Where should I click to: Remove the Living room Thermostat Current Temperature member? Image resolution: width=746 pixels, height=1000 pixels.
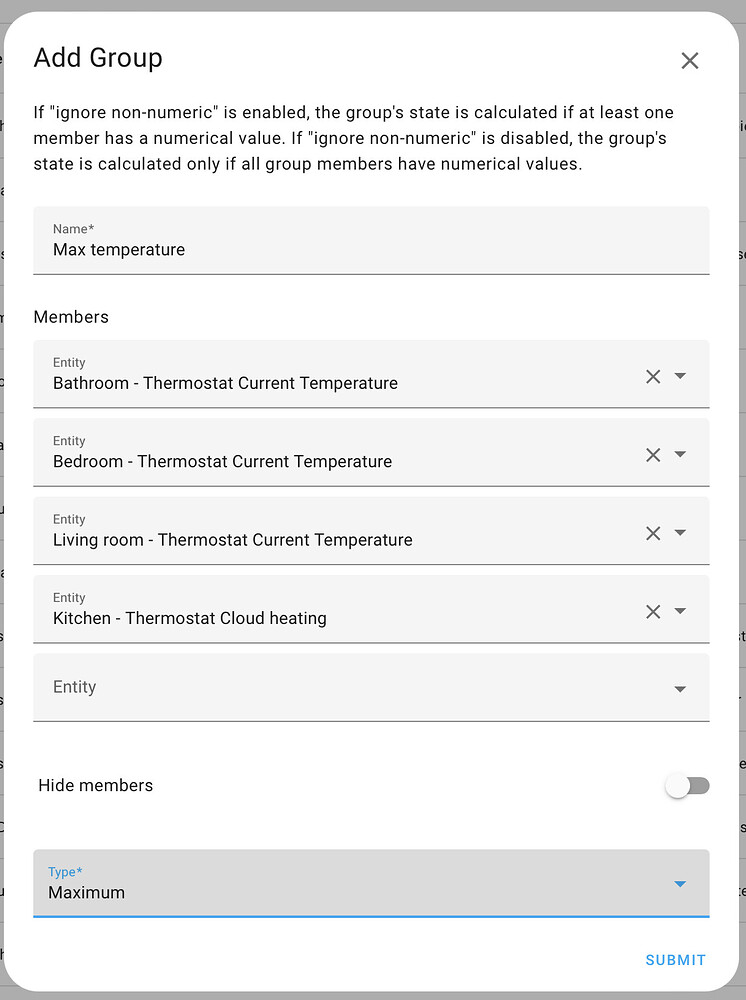coord(653,532)
